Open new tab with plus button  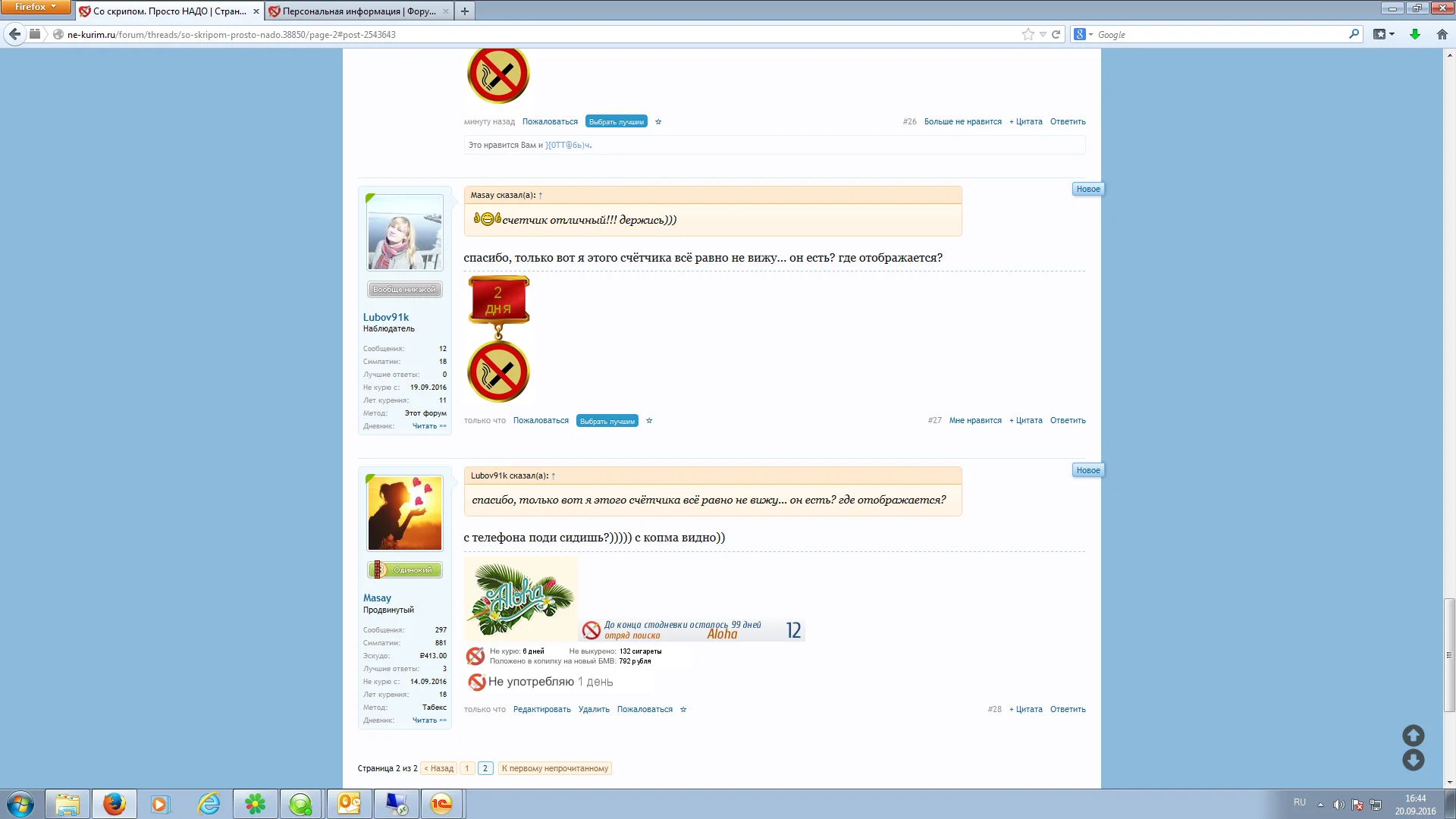point(465,11)
